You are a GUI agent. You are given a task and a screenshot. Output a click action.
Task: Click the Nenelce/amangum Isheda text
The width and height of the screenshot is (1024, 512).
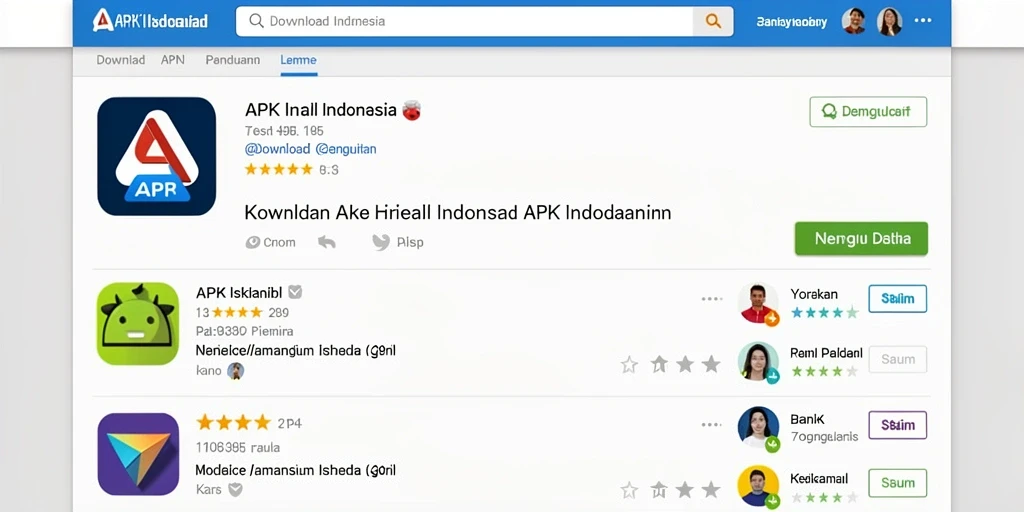pos(296,351)
